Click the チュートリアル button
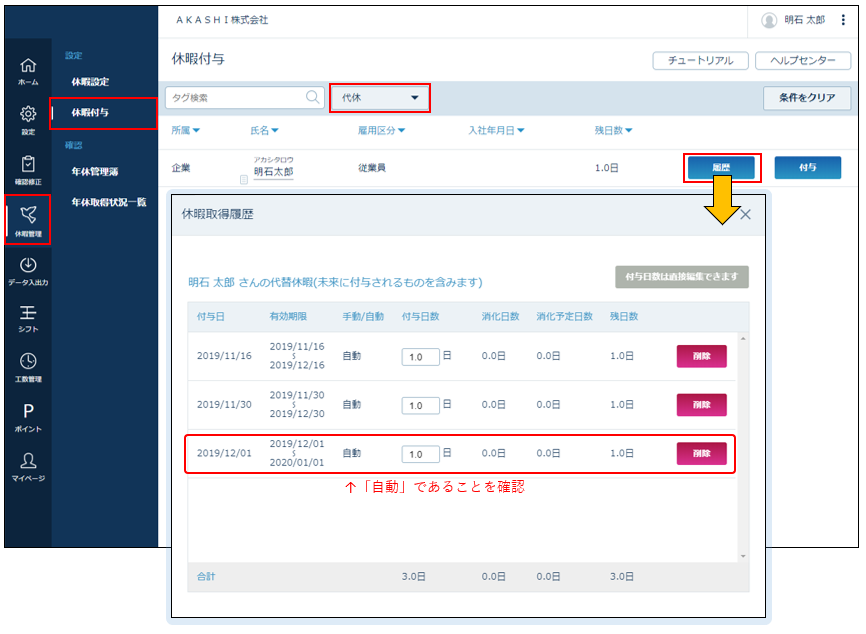The height and width of the screenshot is (634, 866). 700,60
